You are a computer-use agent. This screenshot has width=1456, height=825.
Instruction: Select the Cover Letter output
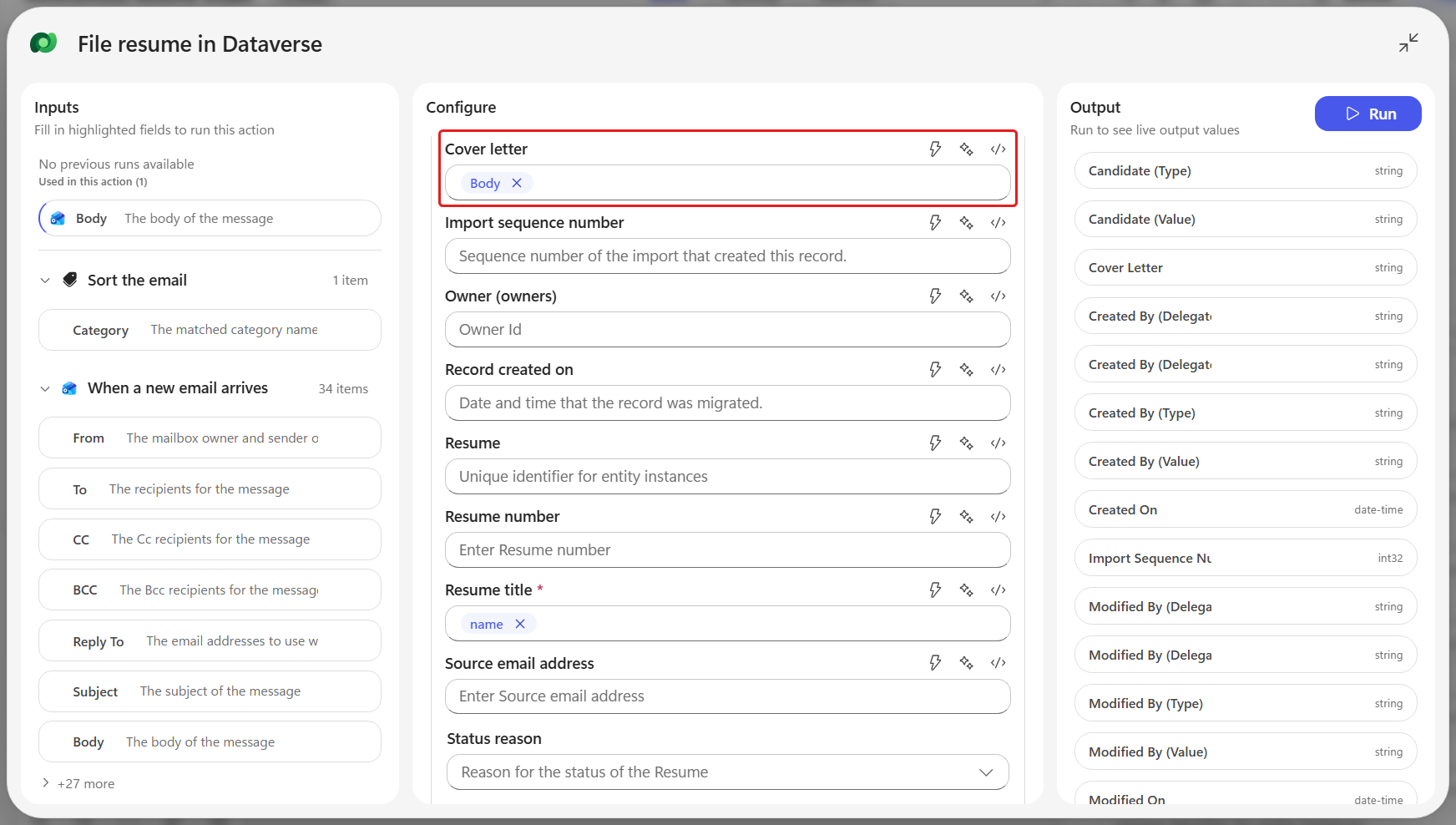1246,267
